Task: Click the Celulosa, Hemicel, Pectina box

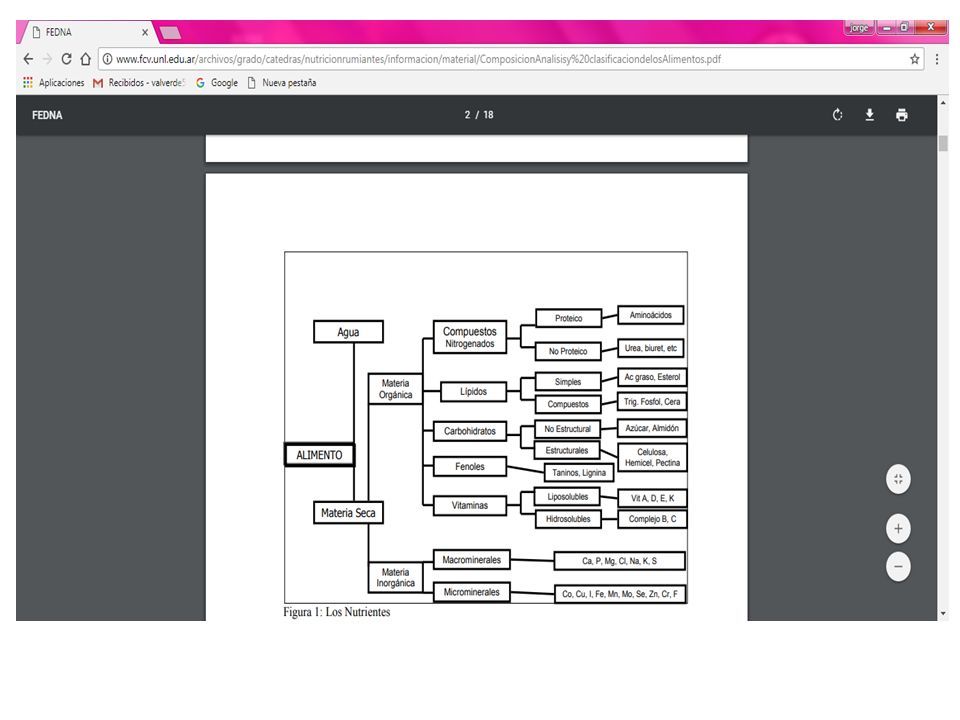Action: 652,457
